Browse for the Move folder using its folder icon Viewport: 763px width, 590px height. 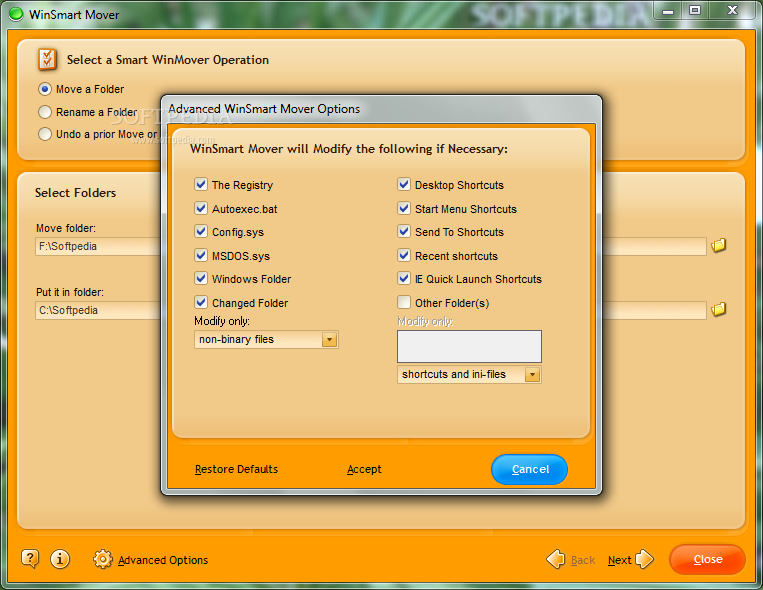pyautogui.click(x=718, y=245)
